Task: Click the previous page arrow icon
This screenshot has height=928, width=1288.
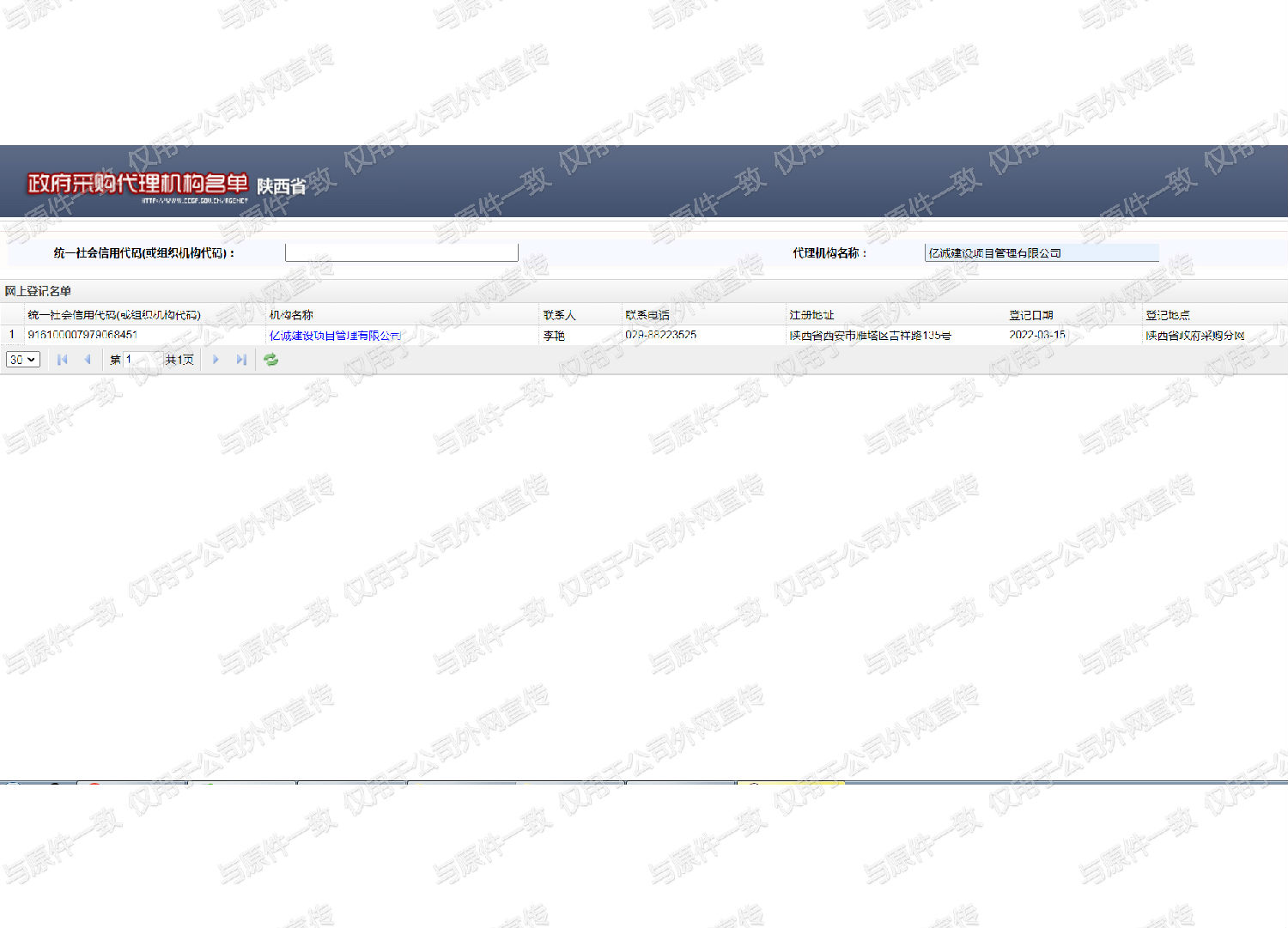Action: pos(87,360)
